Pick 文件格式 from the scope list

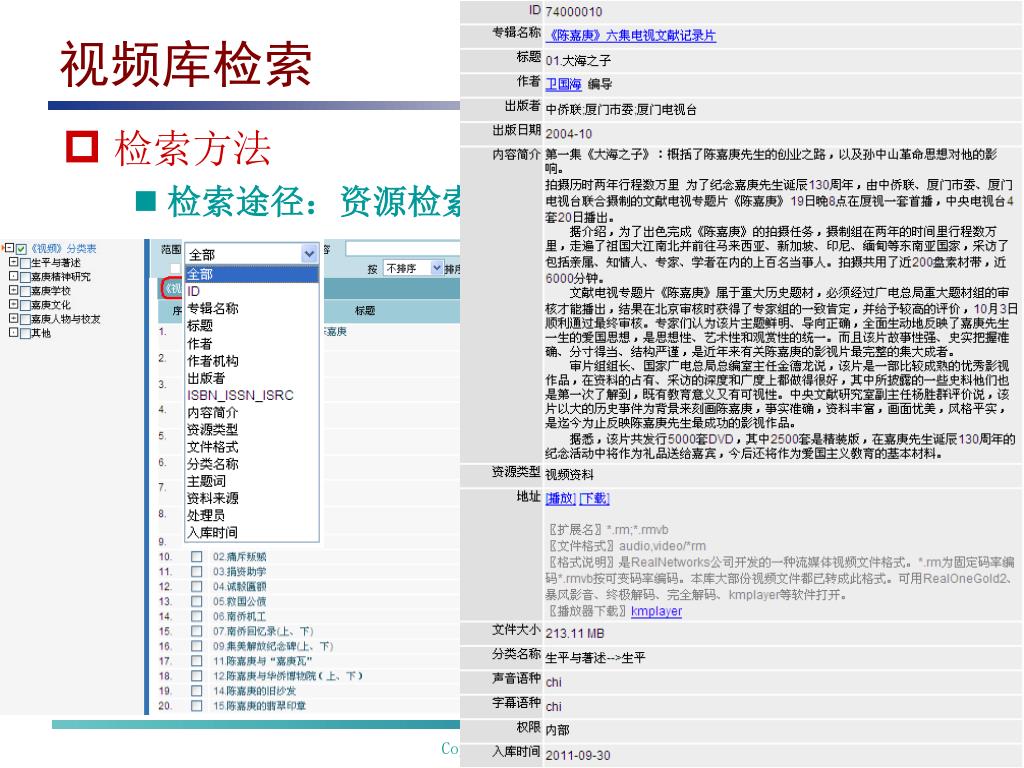point(252,447)
